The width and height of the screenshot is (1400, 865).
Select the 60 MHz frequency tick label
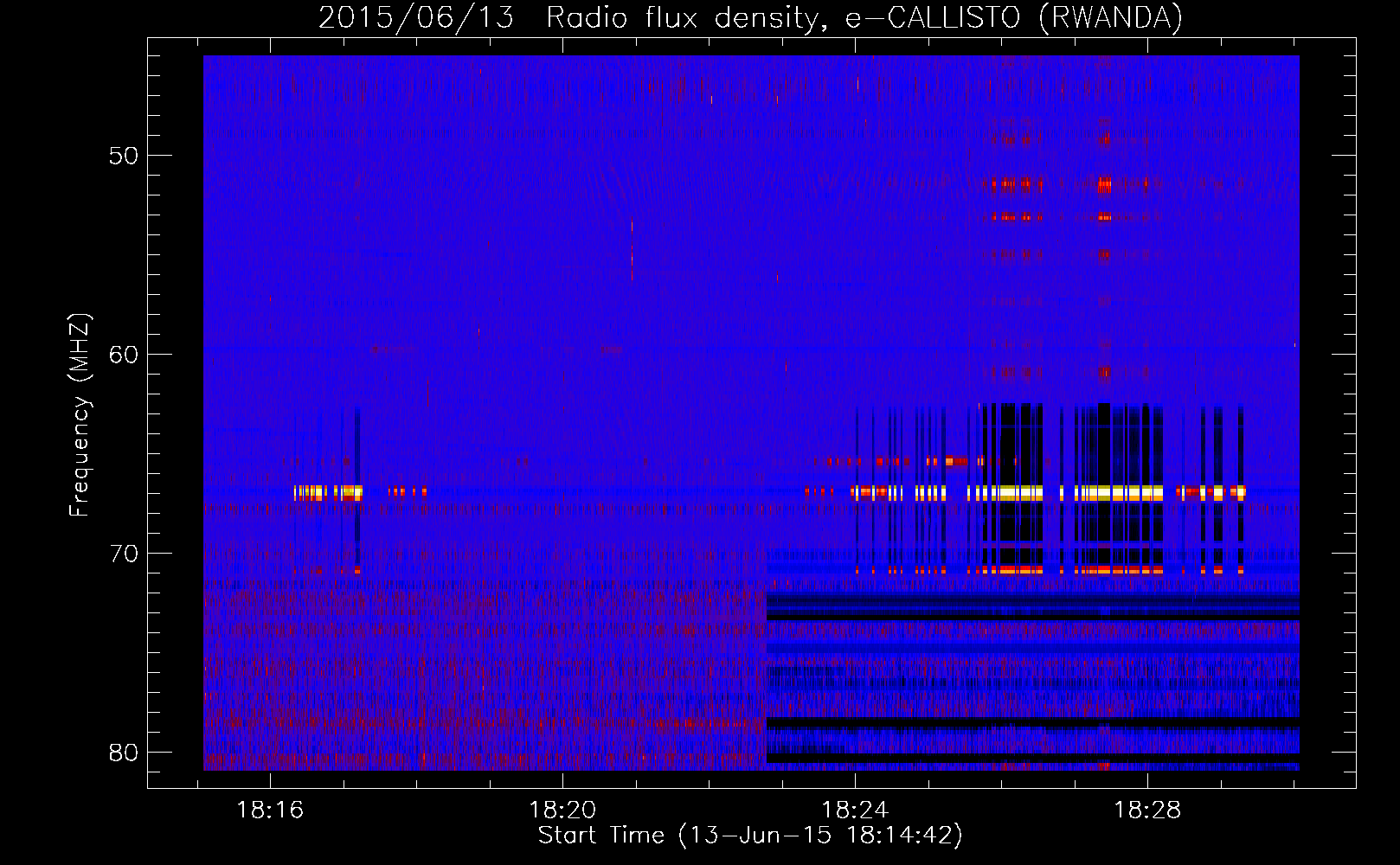[124, 355]
